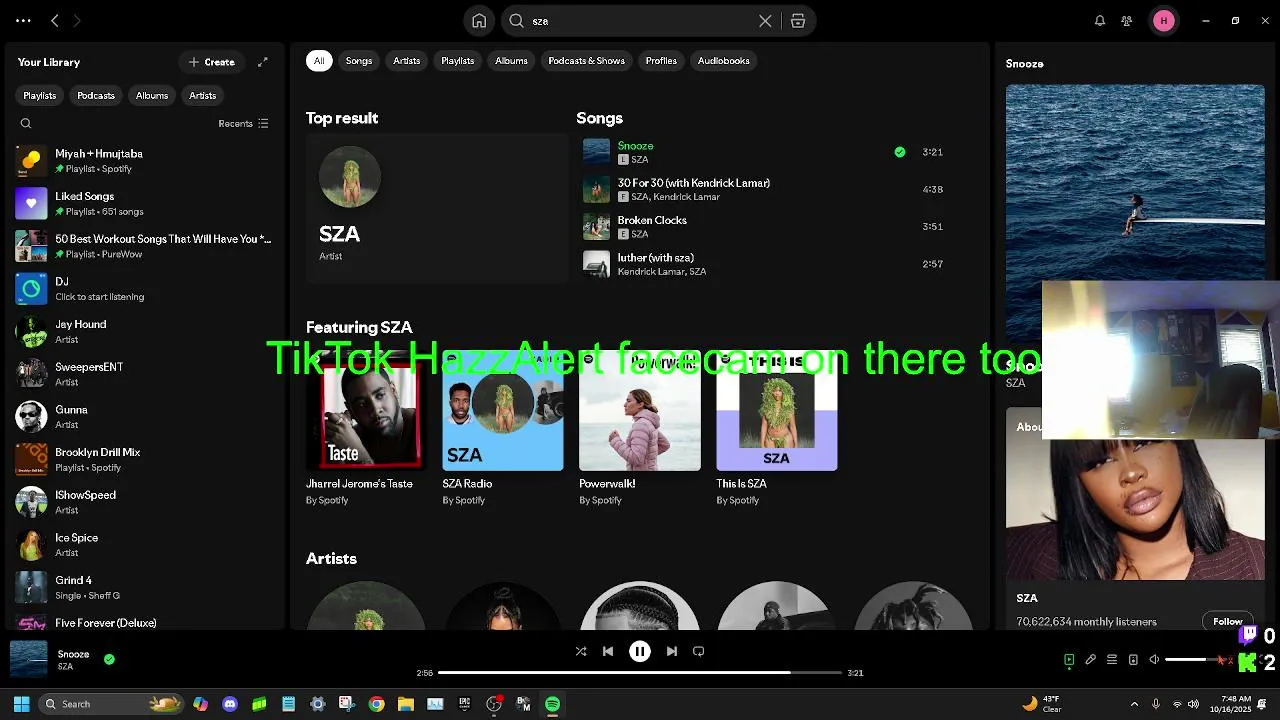The height and width of the screenshot is (720, 1280).
Task: Open the Windows Start menu
Action: point(21,704)
